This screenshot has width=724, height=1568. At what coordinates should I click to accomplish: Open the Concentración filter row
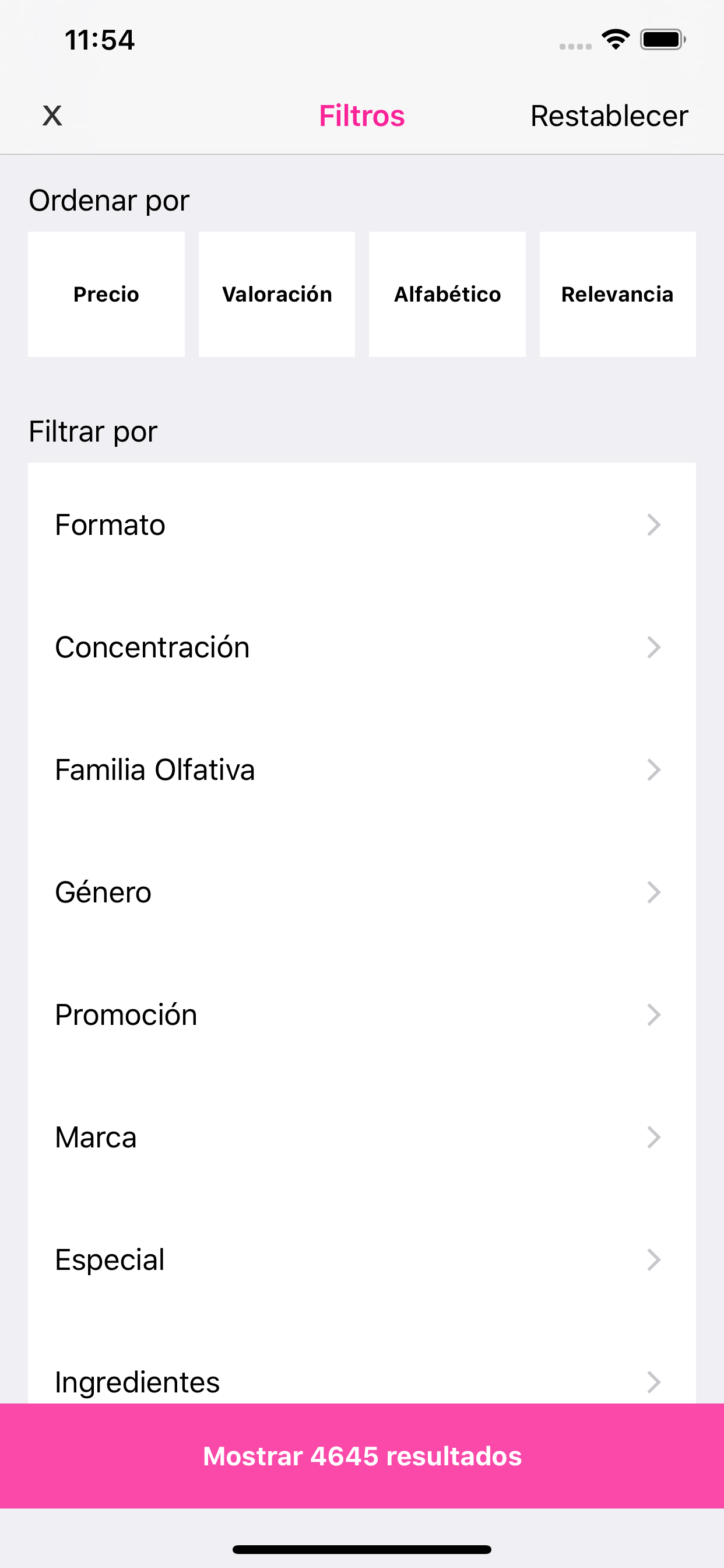point(362,647)
